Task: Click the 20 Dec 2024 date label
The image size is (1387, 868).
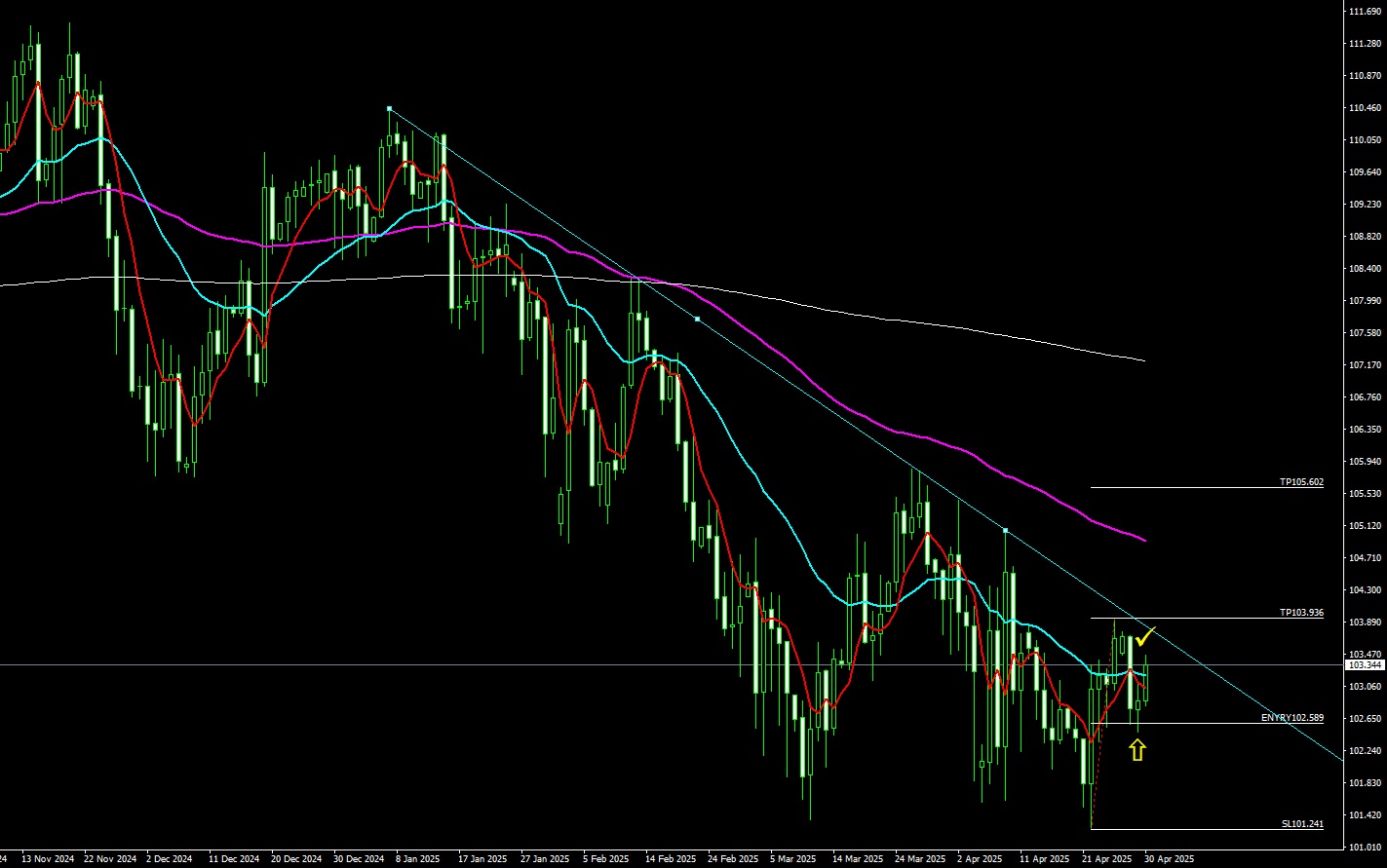Action: point(296,860)
